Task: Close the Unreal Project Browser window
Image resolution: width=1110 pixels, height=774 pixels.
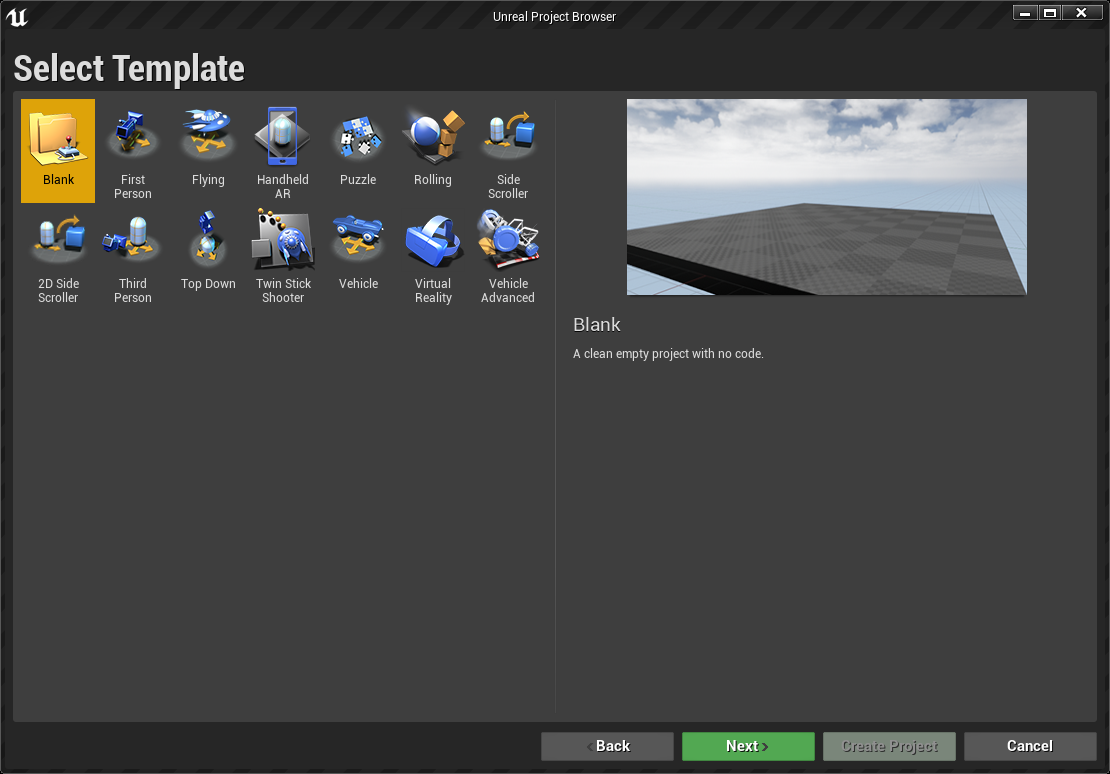Action: coord(1081,13)
